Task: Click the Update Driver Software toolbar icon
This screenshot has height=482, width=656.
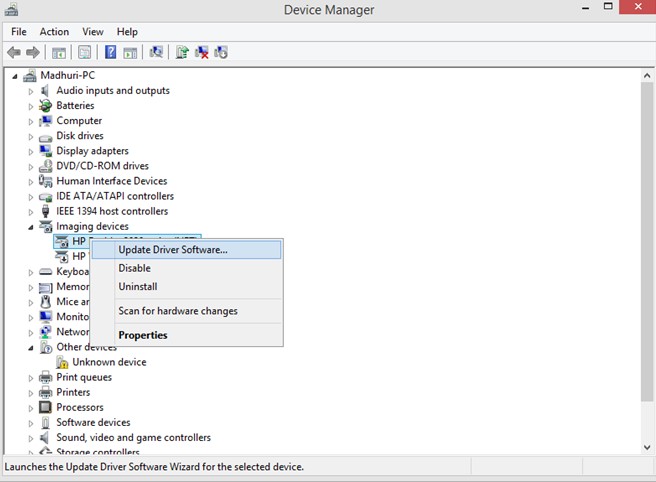Action: tap(182, 52)
